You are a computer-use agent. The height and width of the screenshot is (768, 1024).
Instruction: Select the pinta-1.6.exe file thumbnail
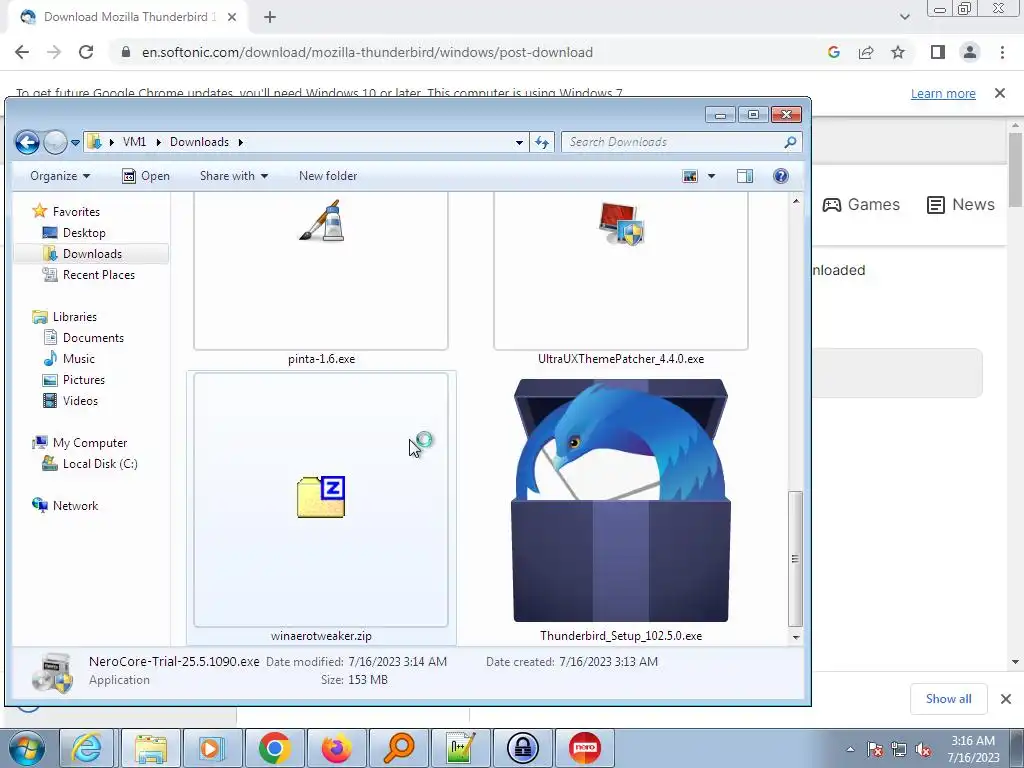point(321,271)
